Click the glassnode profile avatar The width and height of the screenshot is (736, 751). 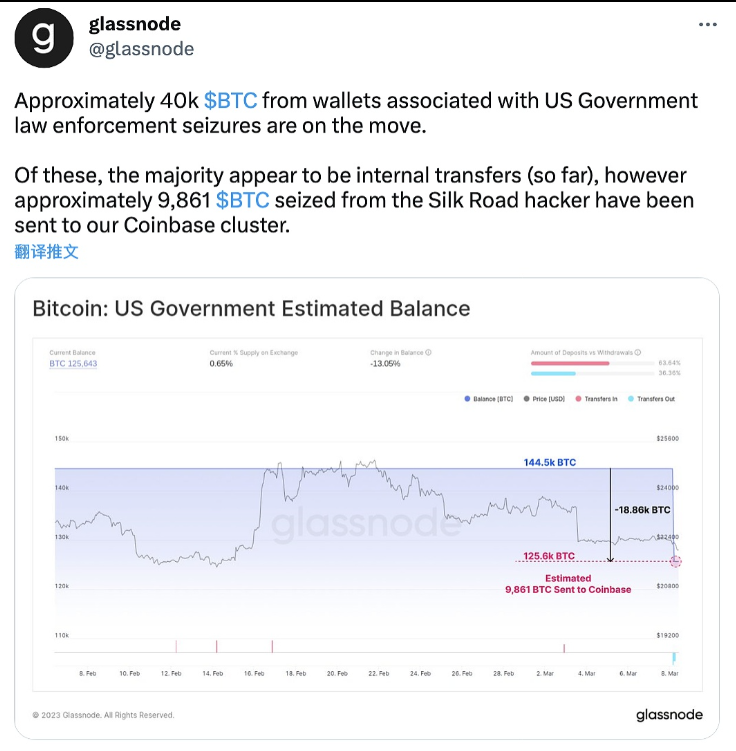pyautogui.click(x=43, y=36)
